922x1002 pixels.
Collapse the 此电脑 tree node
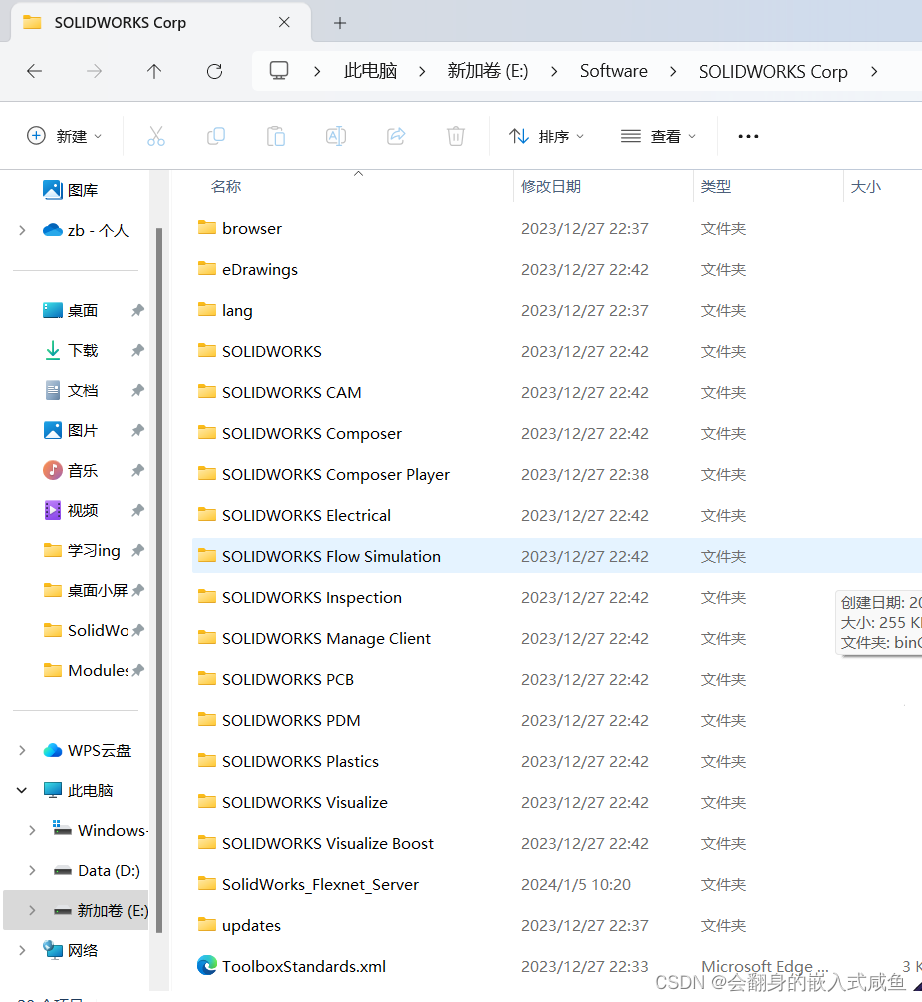(x=22, y=790)
